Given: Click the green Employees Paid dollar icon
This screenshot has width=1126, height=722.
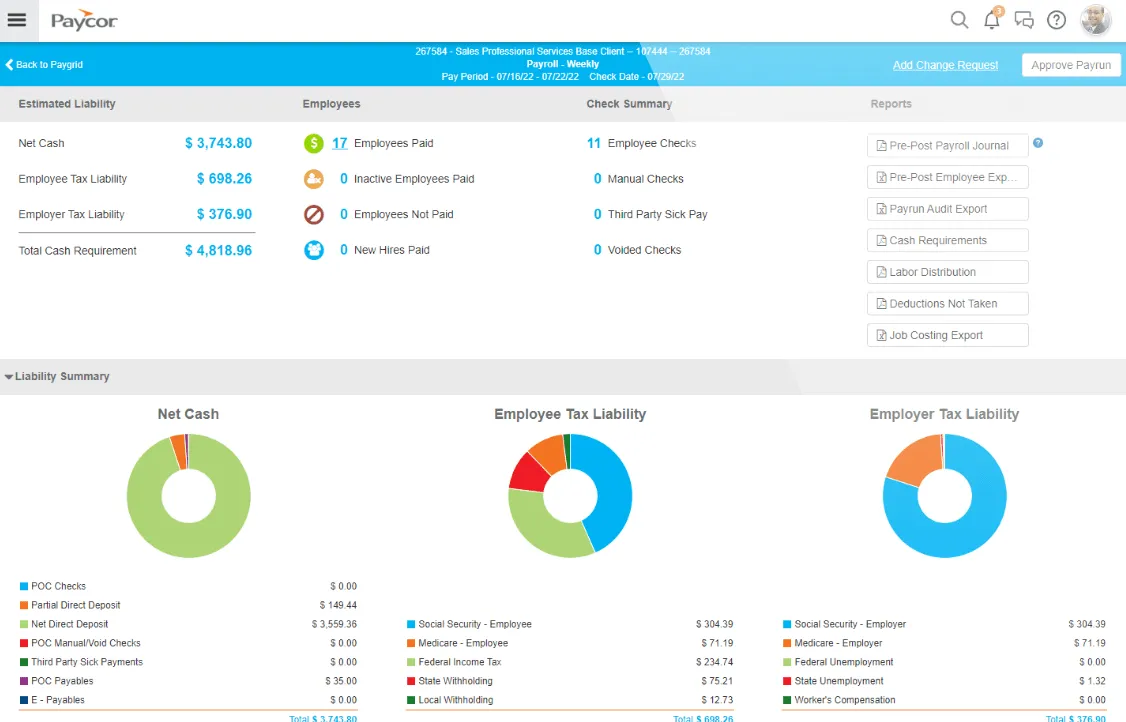Looking at the screenshot, I should (314, 144).
